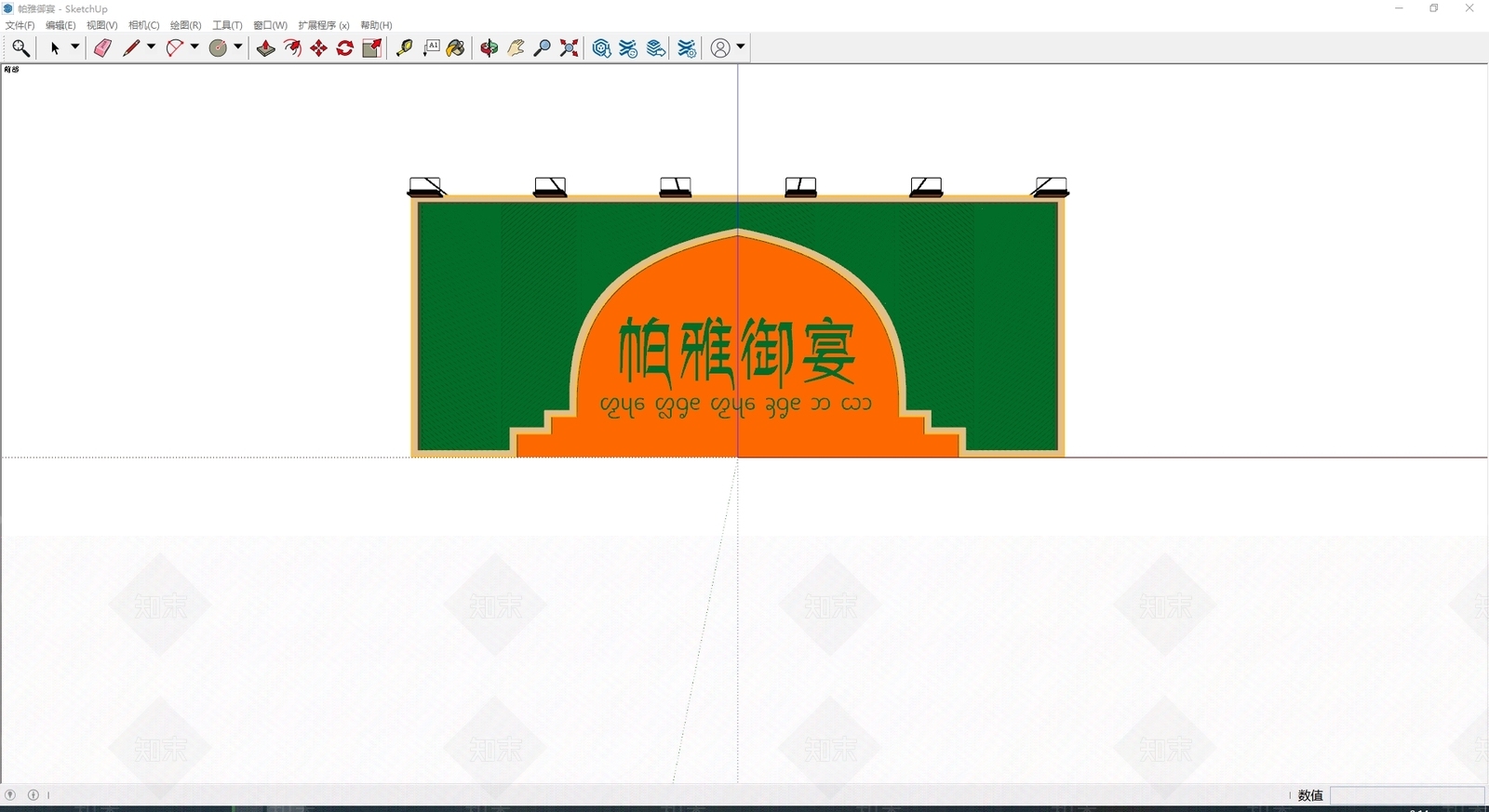Select the Text label tool

point(431,48)
